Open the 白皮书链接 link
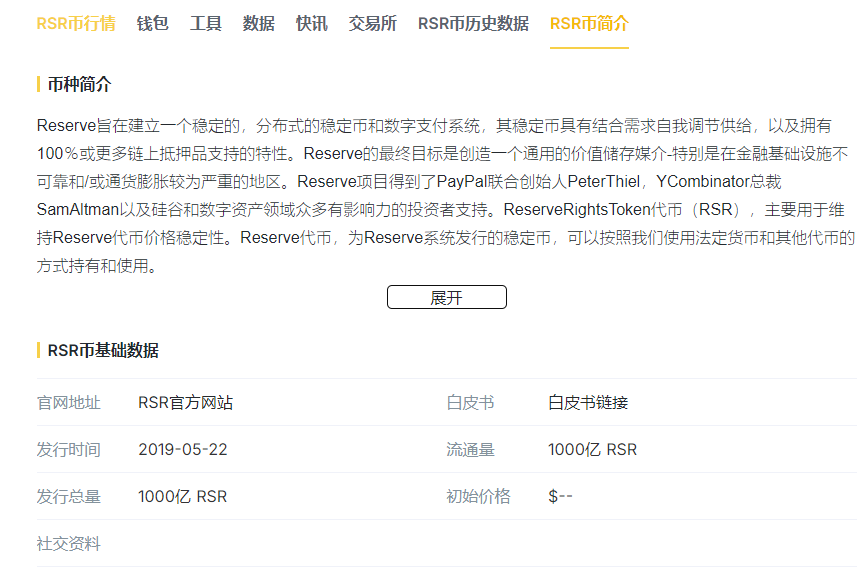868x572 pixels. coord(588,403)
